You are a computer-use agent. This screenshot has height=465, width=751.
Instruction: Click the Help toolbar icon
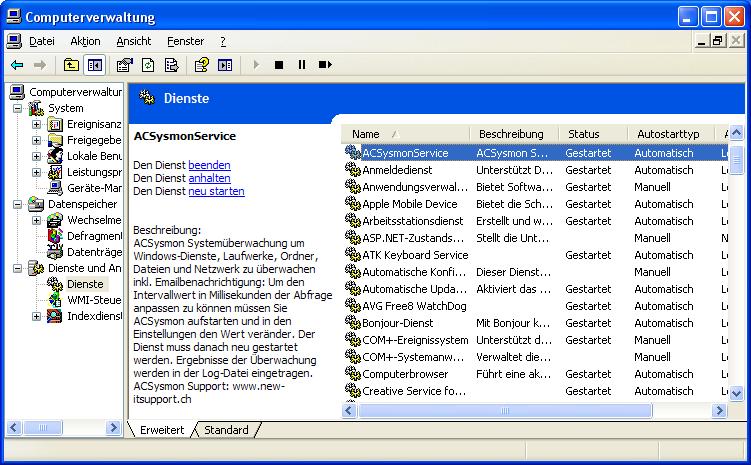[202, 65]
